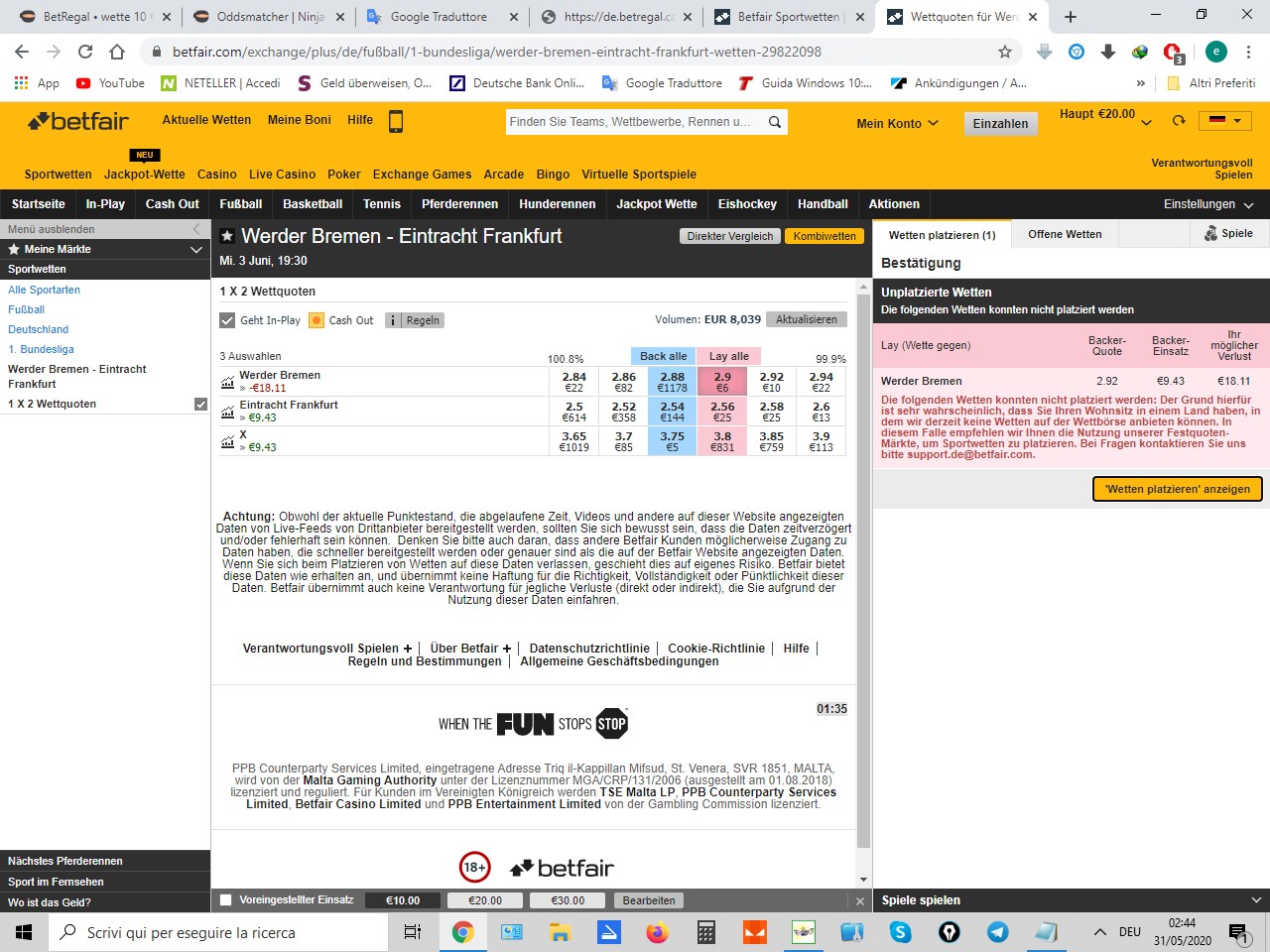Bookmark this page with the star icon
1270x952 pixels.
pos(1005,52)
